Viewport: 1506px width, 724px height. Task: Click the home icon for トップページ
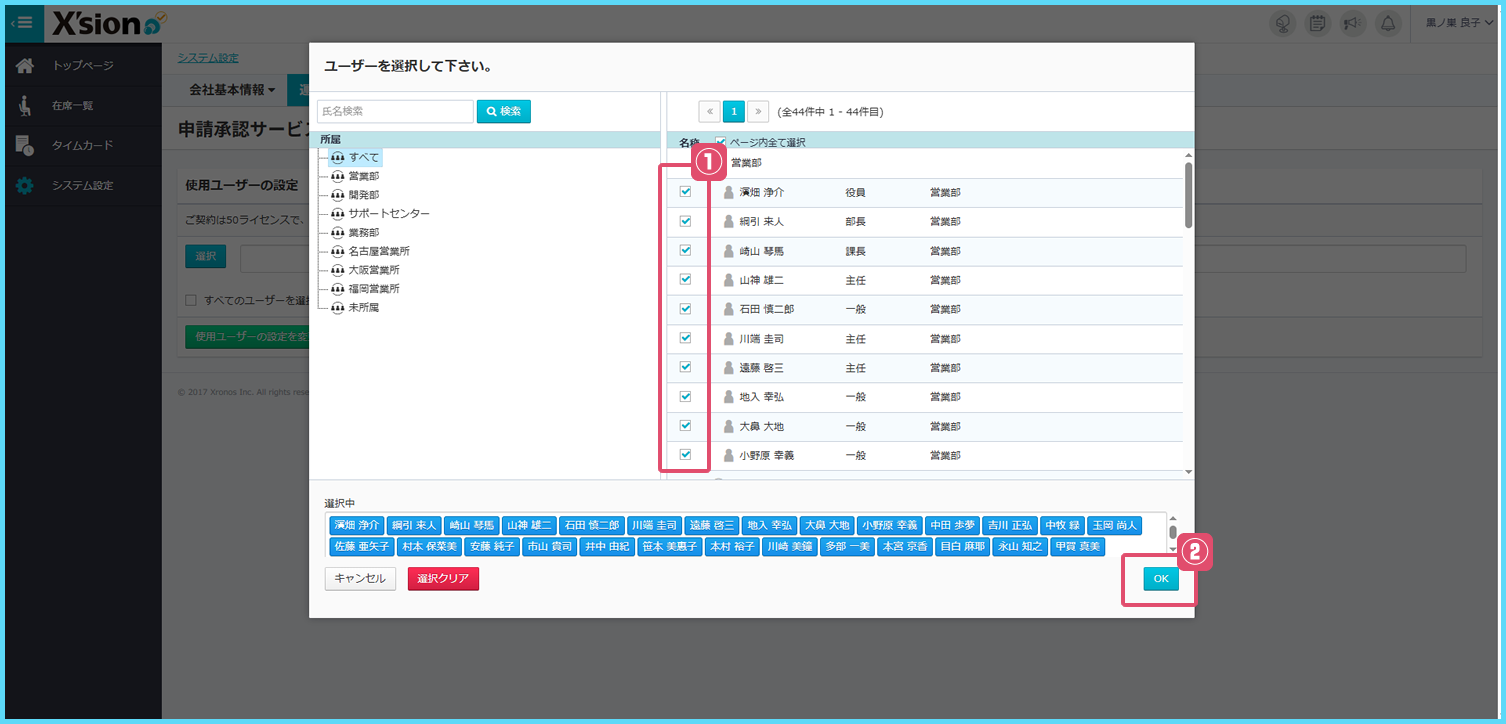pyautogui.click(x=25, y=66)
